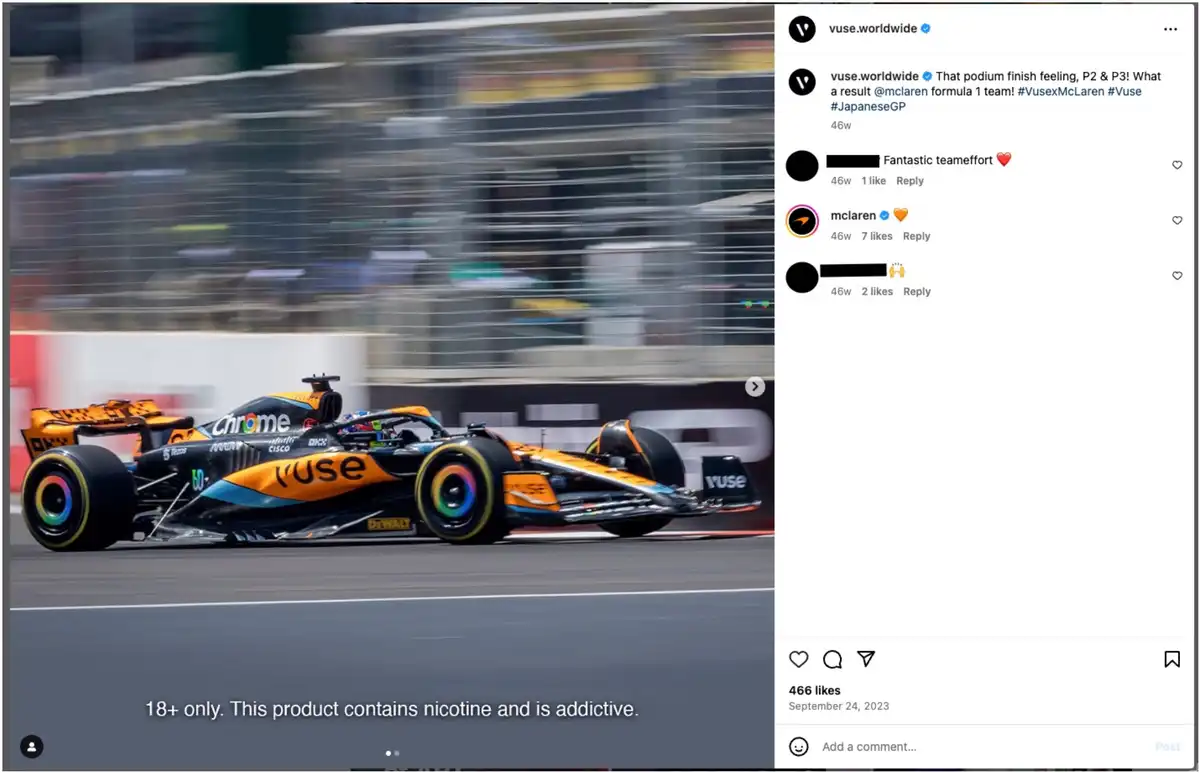Viewport: 1200px width, 773px height.
Task: Open the comment speech bubble icon
Action: pyautogui.click(x=832, y=659)
